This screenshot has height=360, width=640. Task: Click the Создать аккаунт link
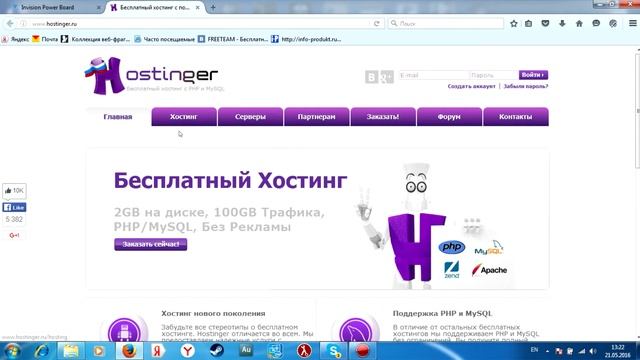click(471, 87)
